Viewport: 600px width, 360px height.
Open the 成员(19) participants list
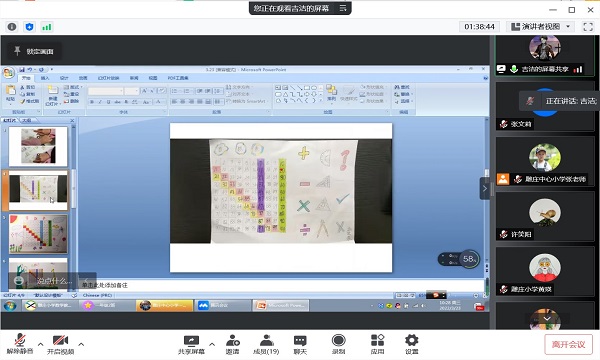[x=266, y=344]
